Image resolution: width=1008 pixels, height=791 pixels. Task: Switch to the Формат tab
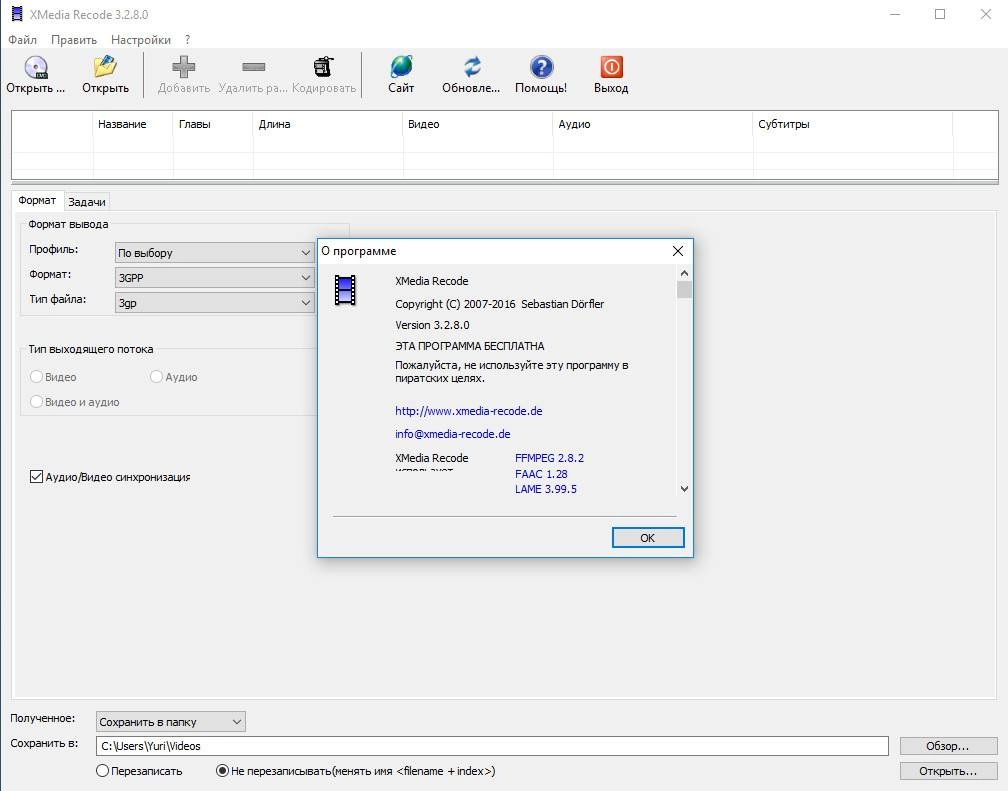click(x=37, y=201)
